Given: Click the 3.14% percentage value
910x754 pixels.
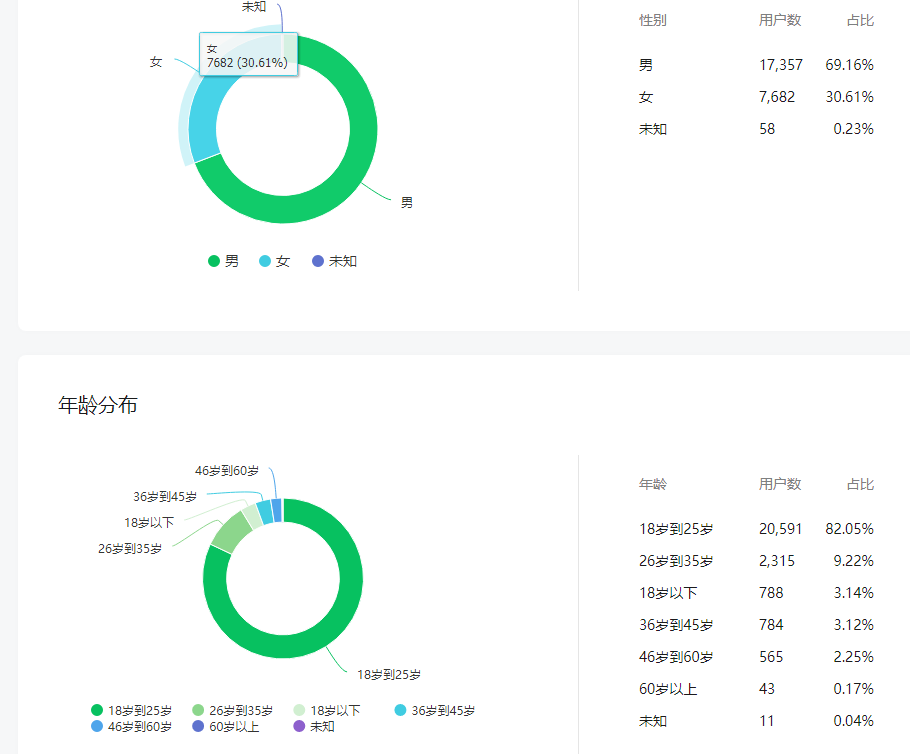Looking at the screenshot, I should click(x=853, y=593).
